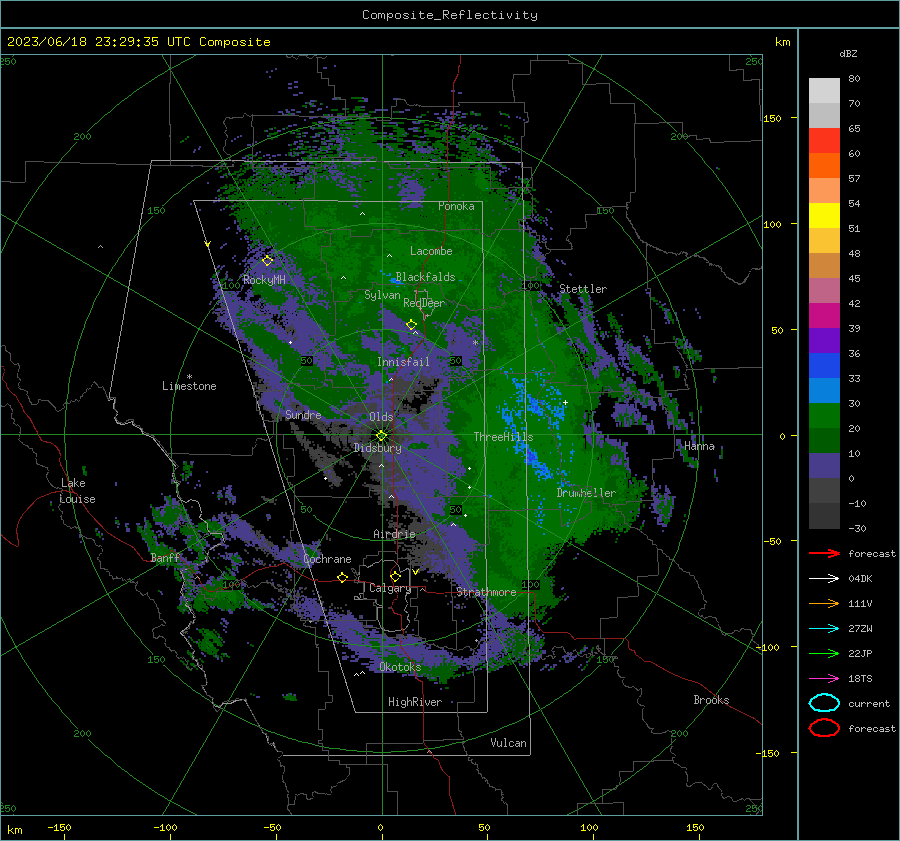Select the 65 dBZ red color swatch
This screenshot has width=900, height=841.
coord(824,140)
